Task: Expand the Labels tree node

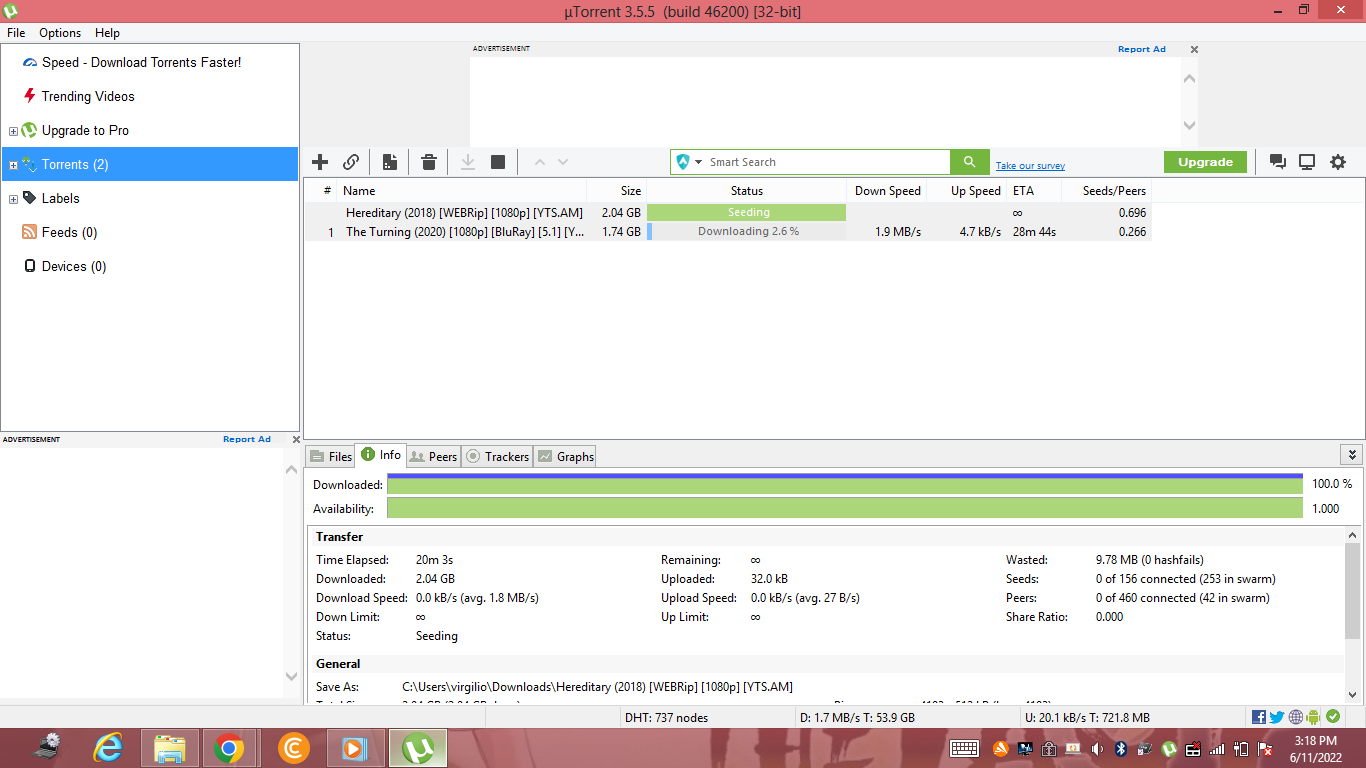Action: tap(13, 199)
